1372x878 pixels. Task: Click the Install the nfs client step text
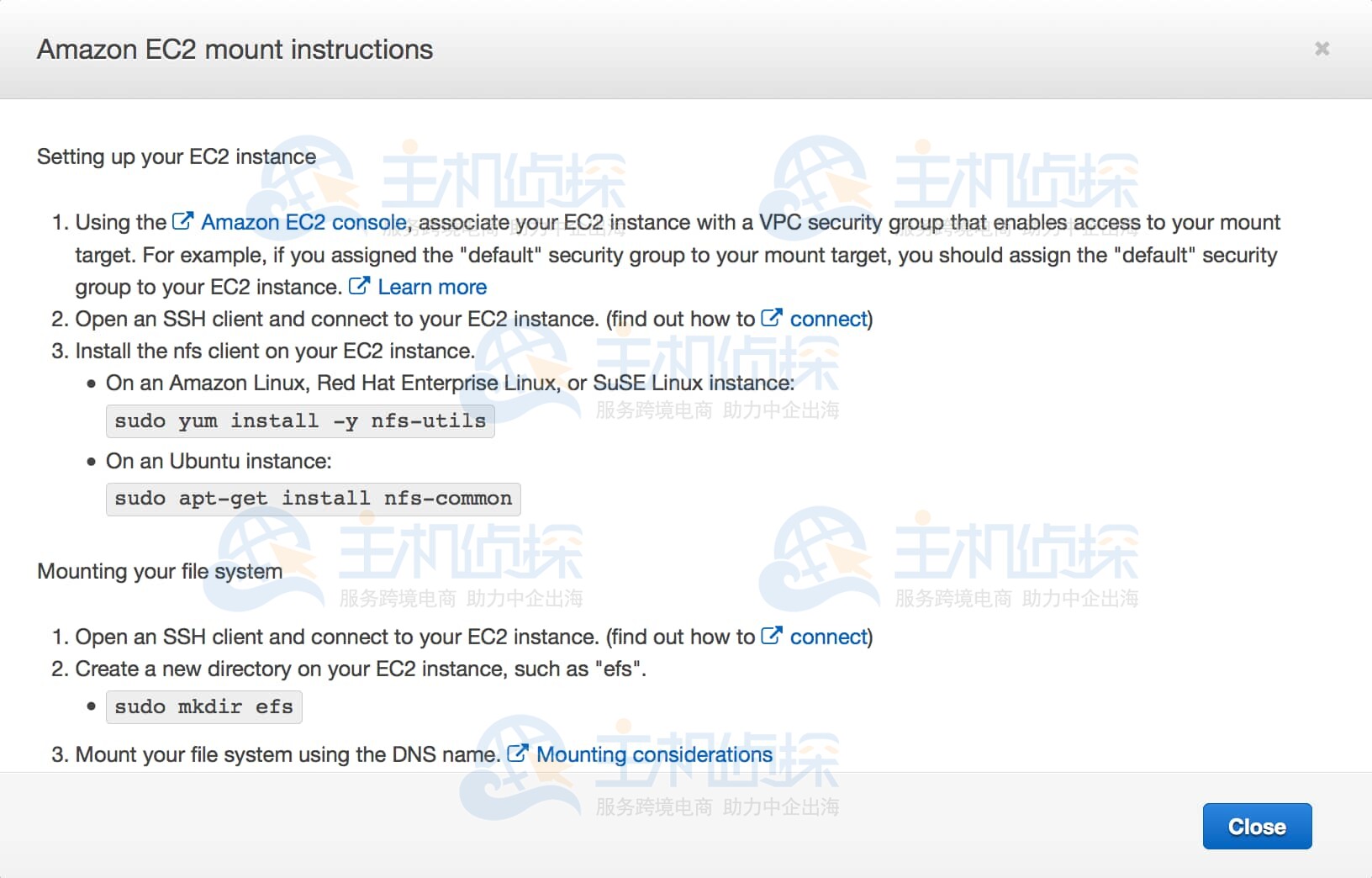(x=275, y=351)
